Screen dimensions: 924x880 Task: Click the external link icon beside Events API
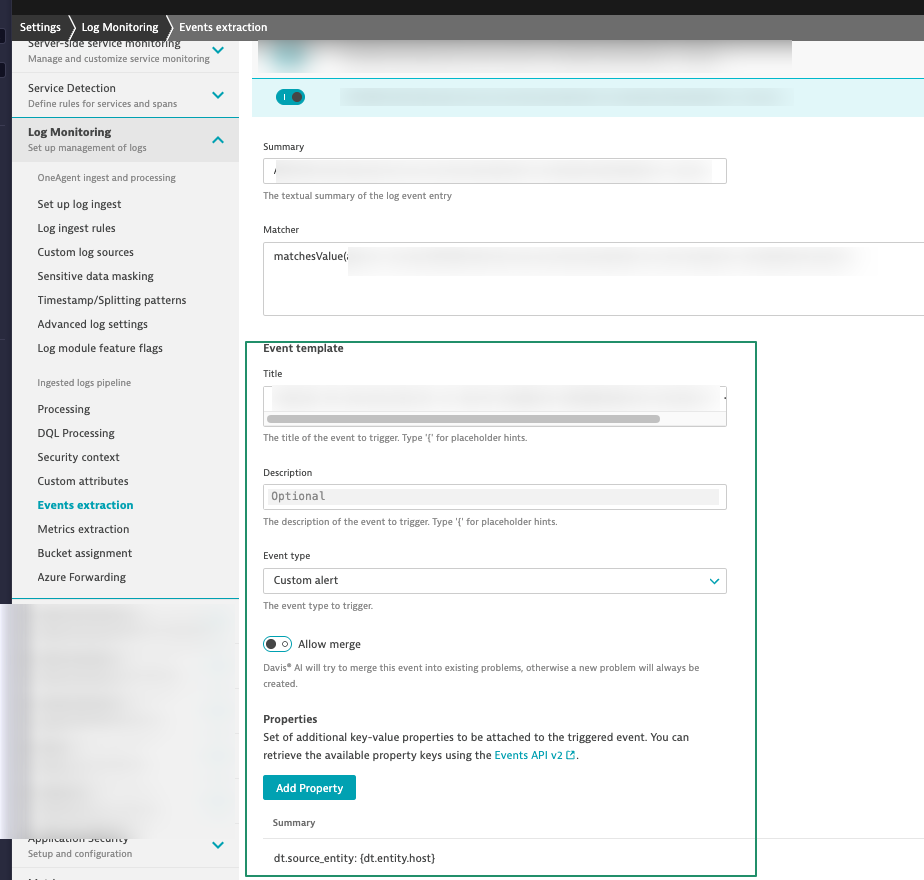[571, 756]
